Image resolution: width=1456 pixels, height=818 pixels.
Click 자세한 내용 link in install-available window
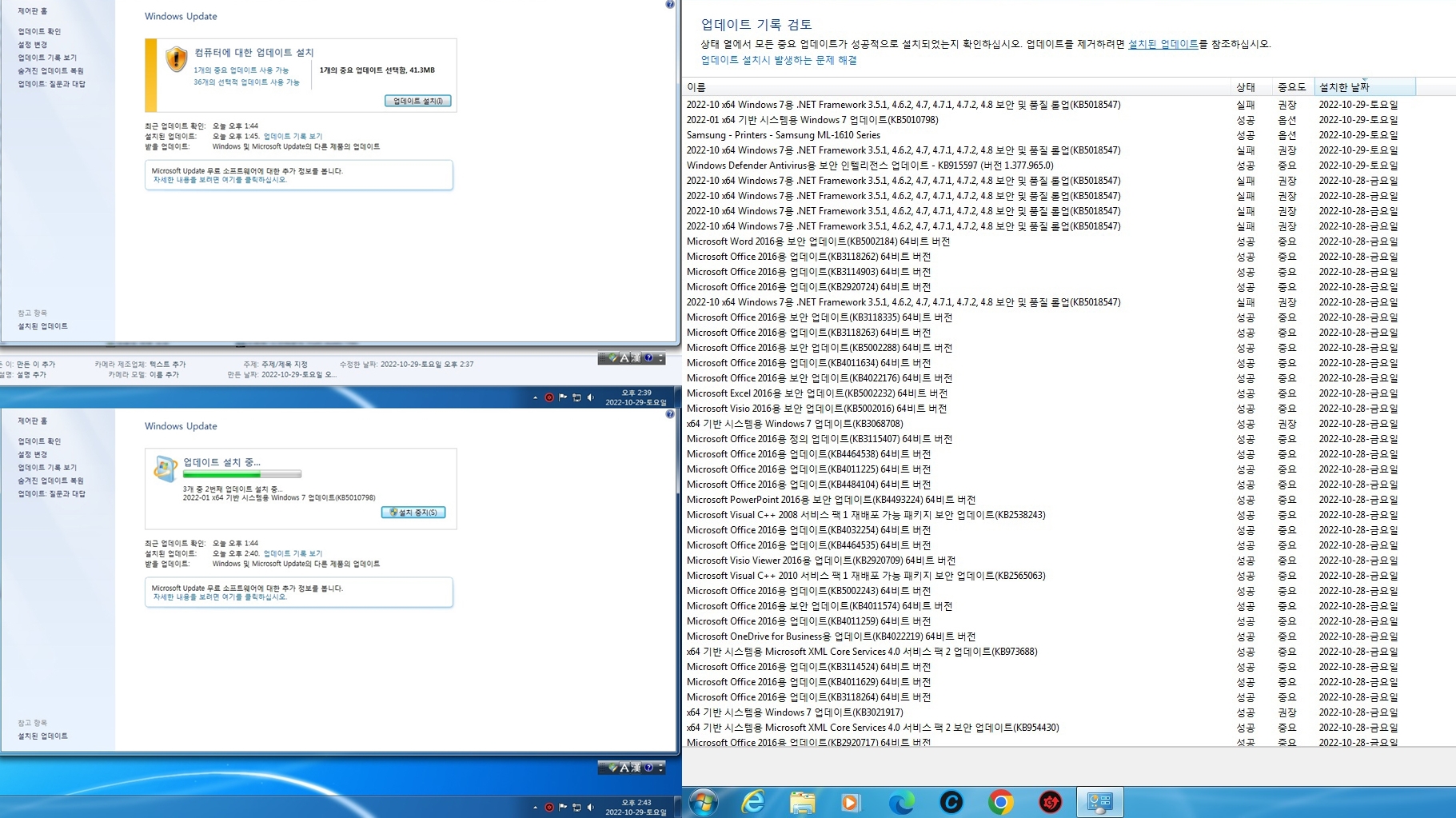pos(219,180)
